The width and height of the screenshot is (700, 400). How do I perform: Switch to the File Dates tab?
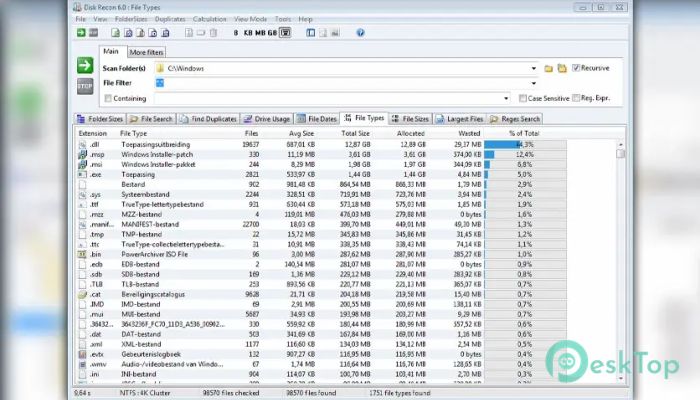click(317, 119)
